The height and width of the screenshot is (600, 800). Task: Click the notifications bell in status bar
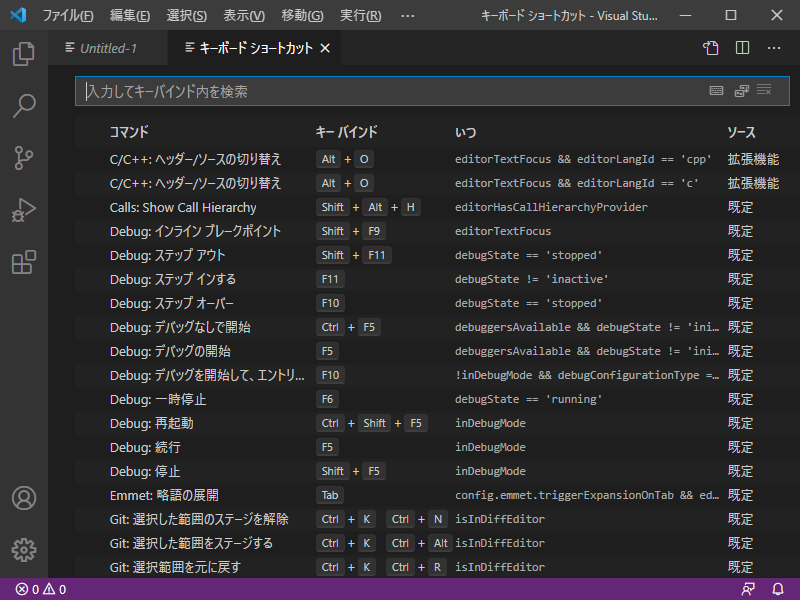coord(777,589)
